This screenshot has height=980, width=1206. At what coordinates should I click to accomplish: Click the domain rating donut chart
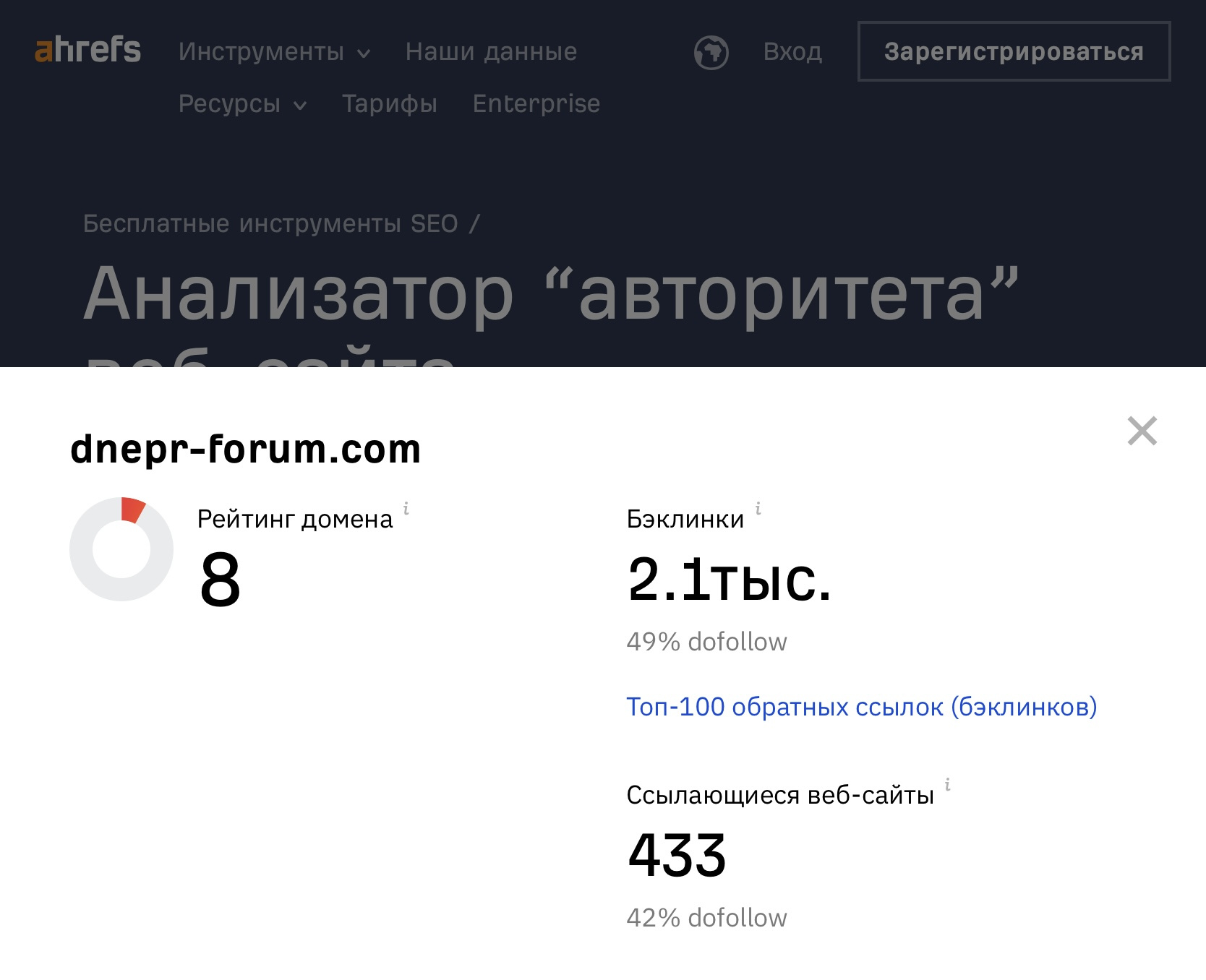[121, 549]
